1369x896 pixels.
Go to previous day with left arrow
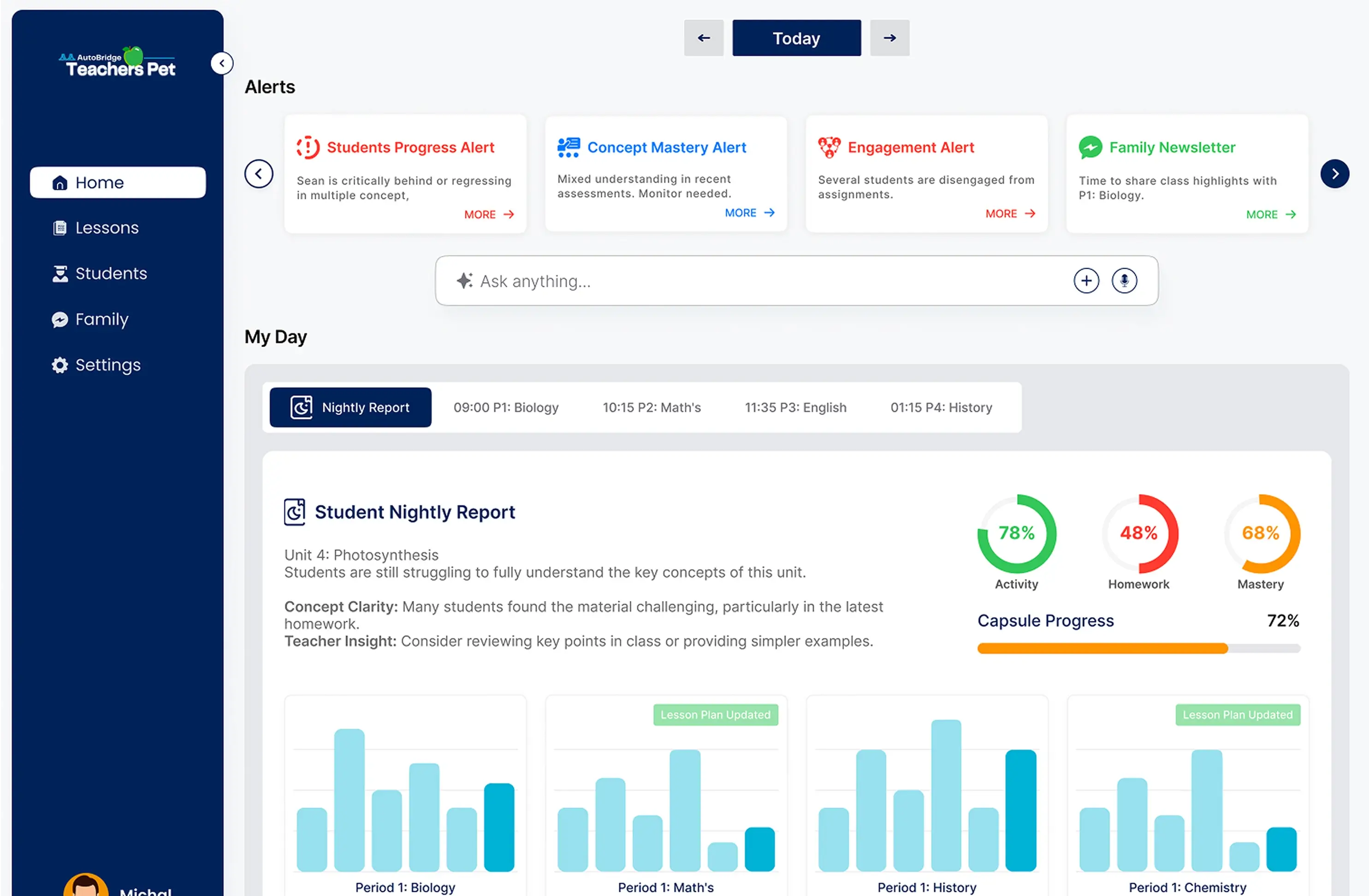pyautogui.click(x=704, y=38)
